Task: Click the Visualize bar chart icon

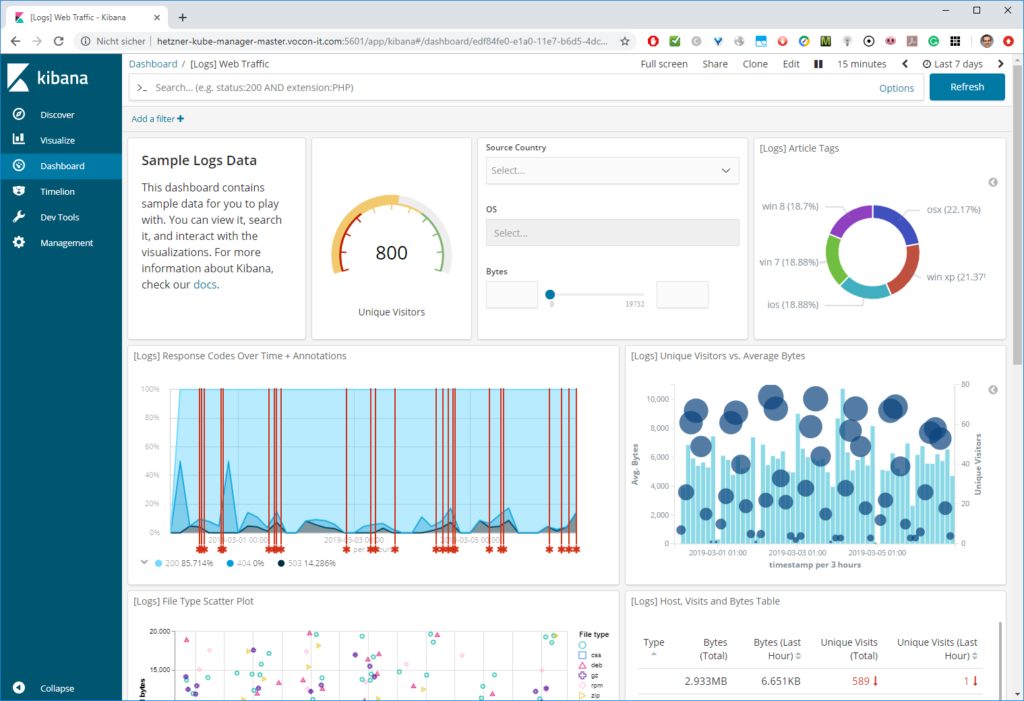Action: [x=19, y=139]
